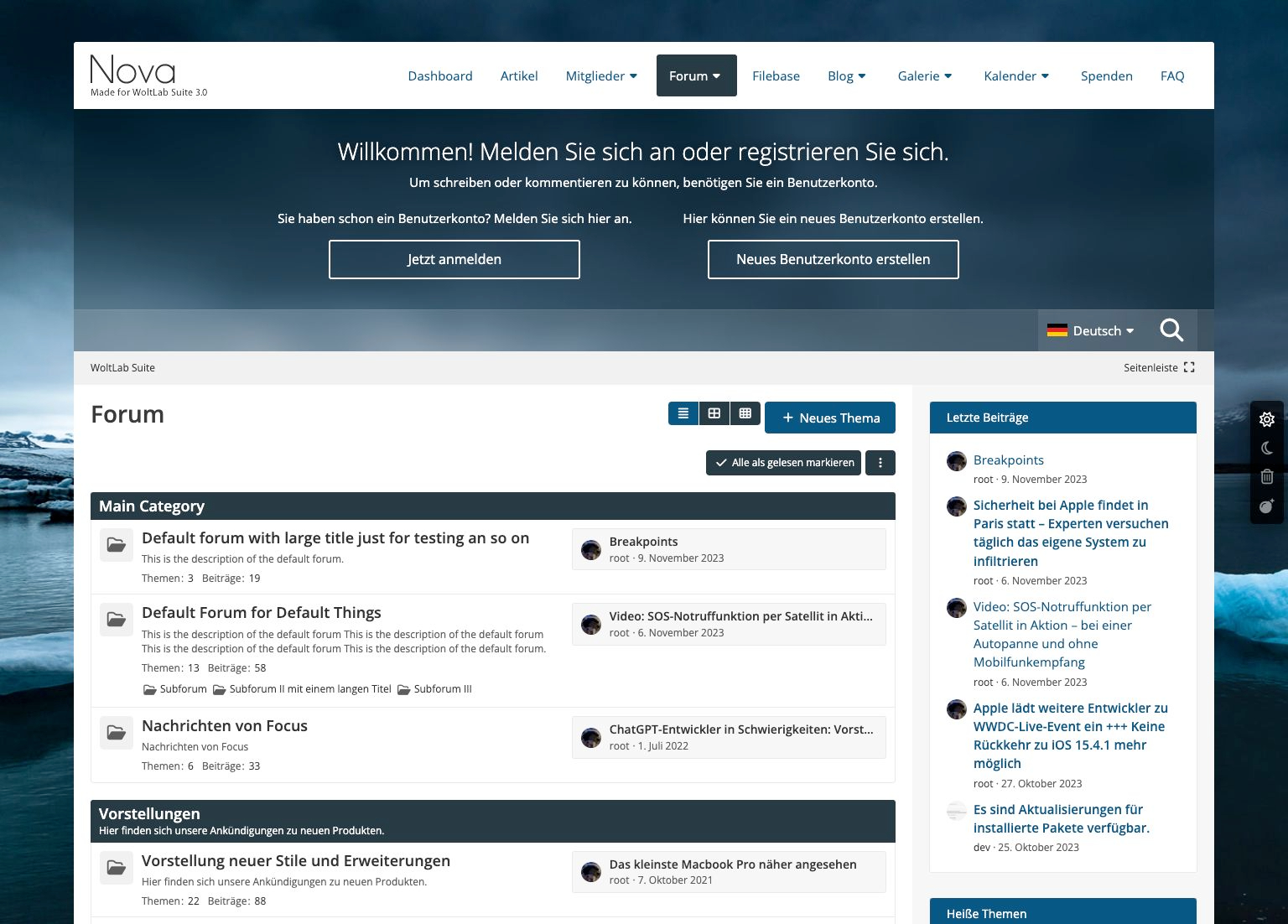Click the search magnifier icon
Image resolution: width=1288 pixels, height=924 pixels.
(1171, 330)
